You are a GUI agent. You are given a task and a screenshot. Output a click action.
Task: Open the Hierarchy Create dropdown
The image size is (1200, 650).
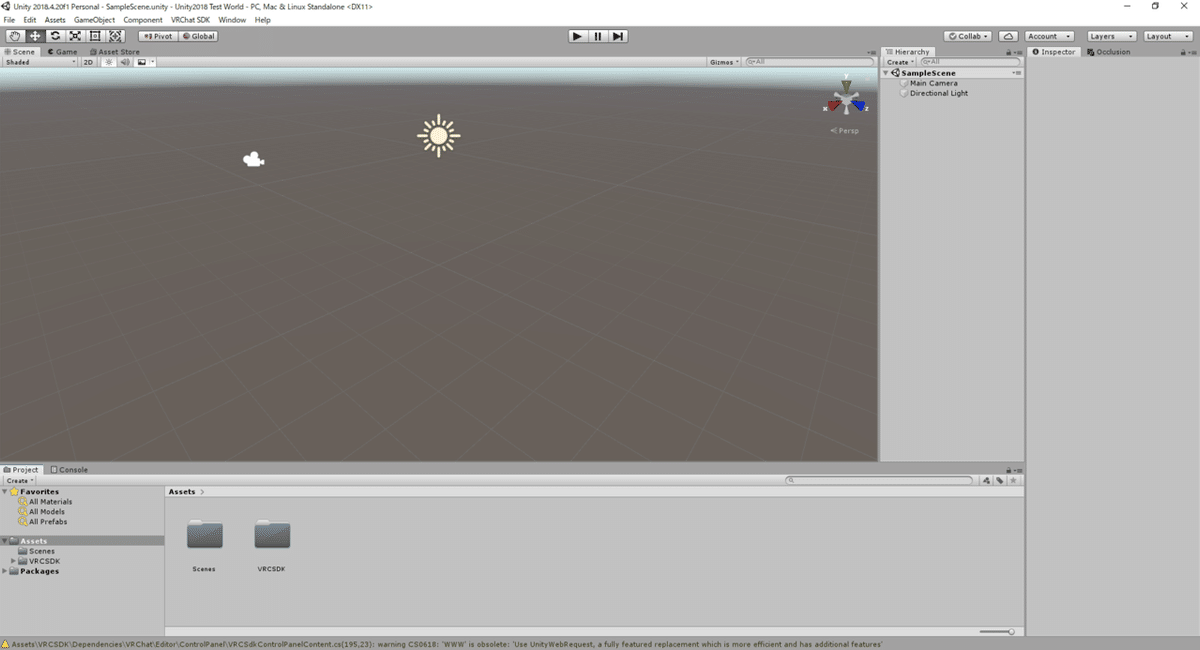(900, 62)
